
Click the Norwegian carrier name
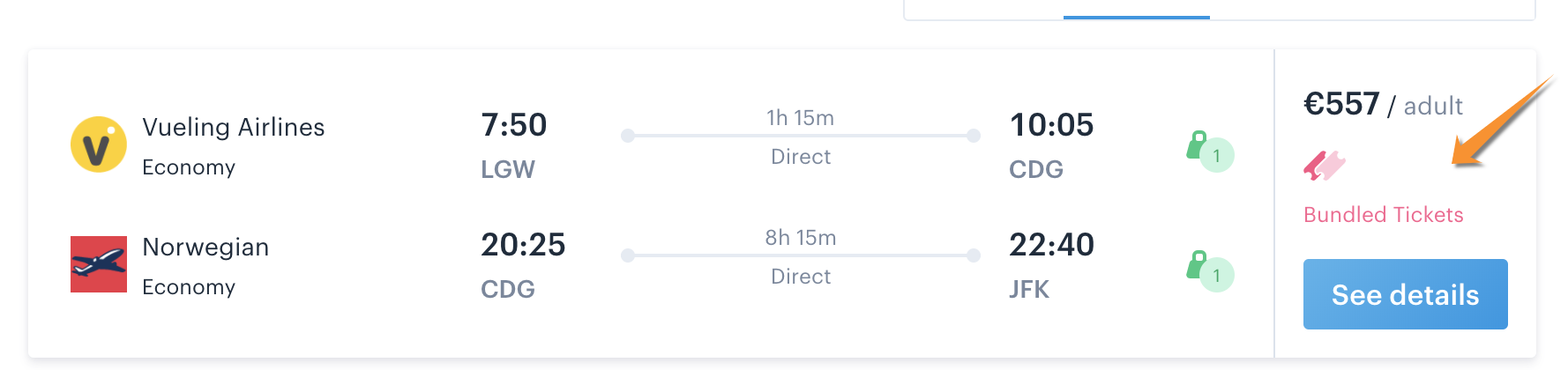[x=205, y=248]
